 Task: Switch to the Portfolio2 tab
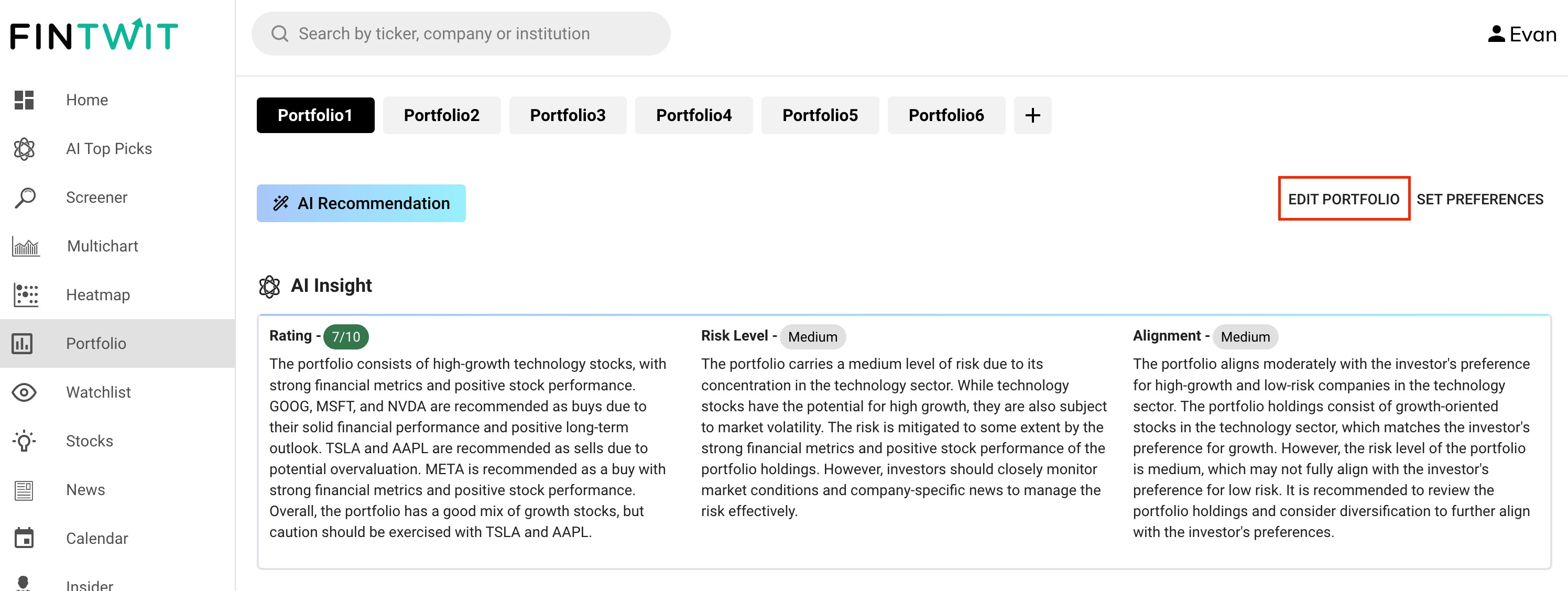point(441,115)
